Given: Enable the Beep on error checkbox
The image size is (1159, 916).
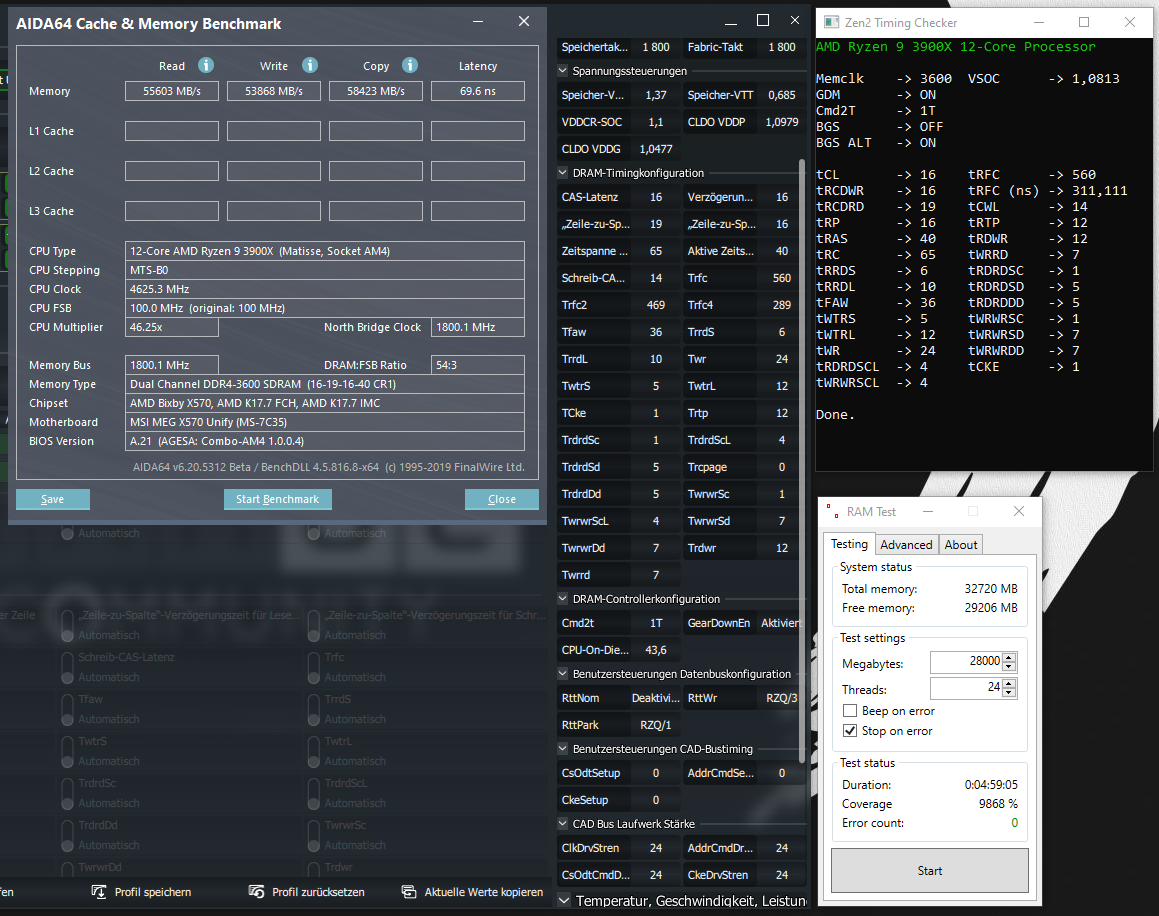Looking at the screenshot, I should (850, 710).
